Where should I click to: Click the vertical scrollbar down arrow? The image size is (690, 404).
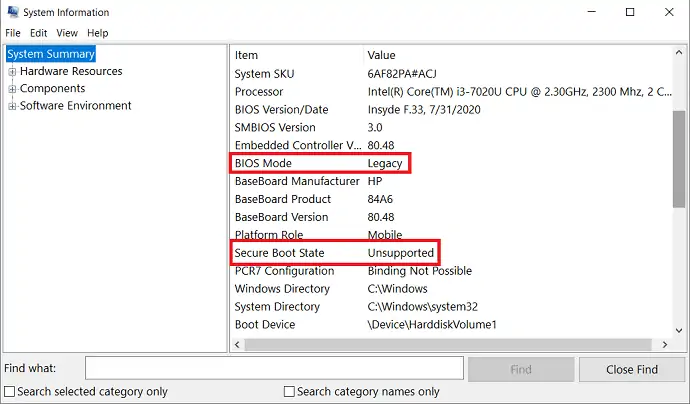click(x=679, y=331)
